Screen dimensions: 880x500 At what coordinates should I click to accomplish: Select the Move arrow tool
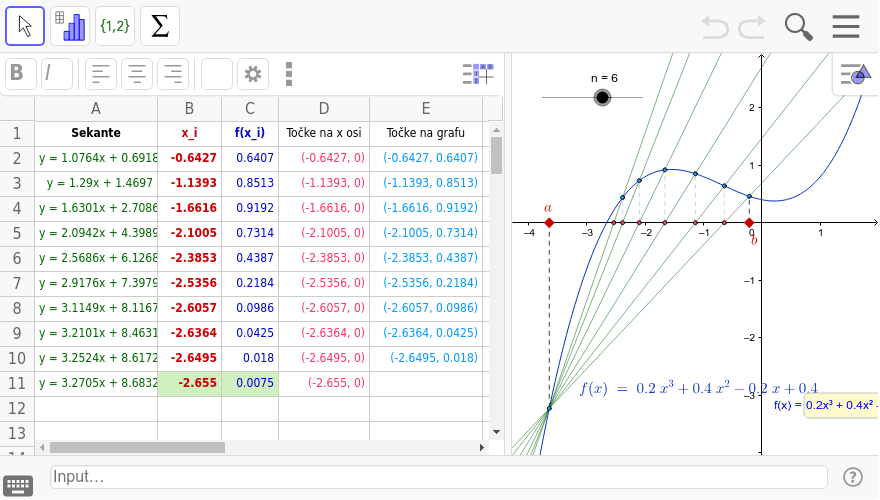[25, 26]
